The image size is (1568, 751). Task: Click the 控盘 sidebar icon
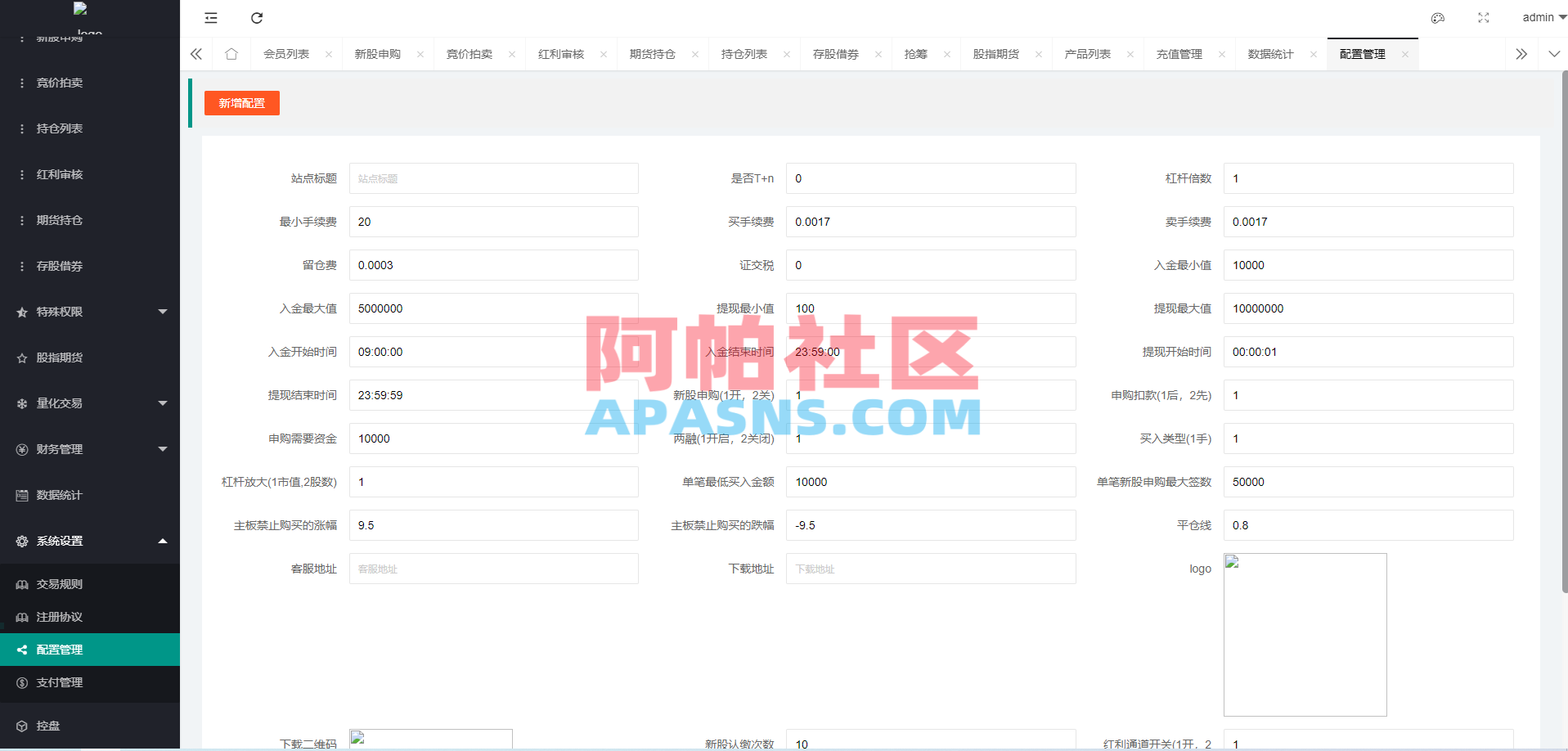click(x=22, y=726)
